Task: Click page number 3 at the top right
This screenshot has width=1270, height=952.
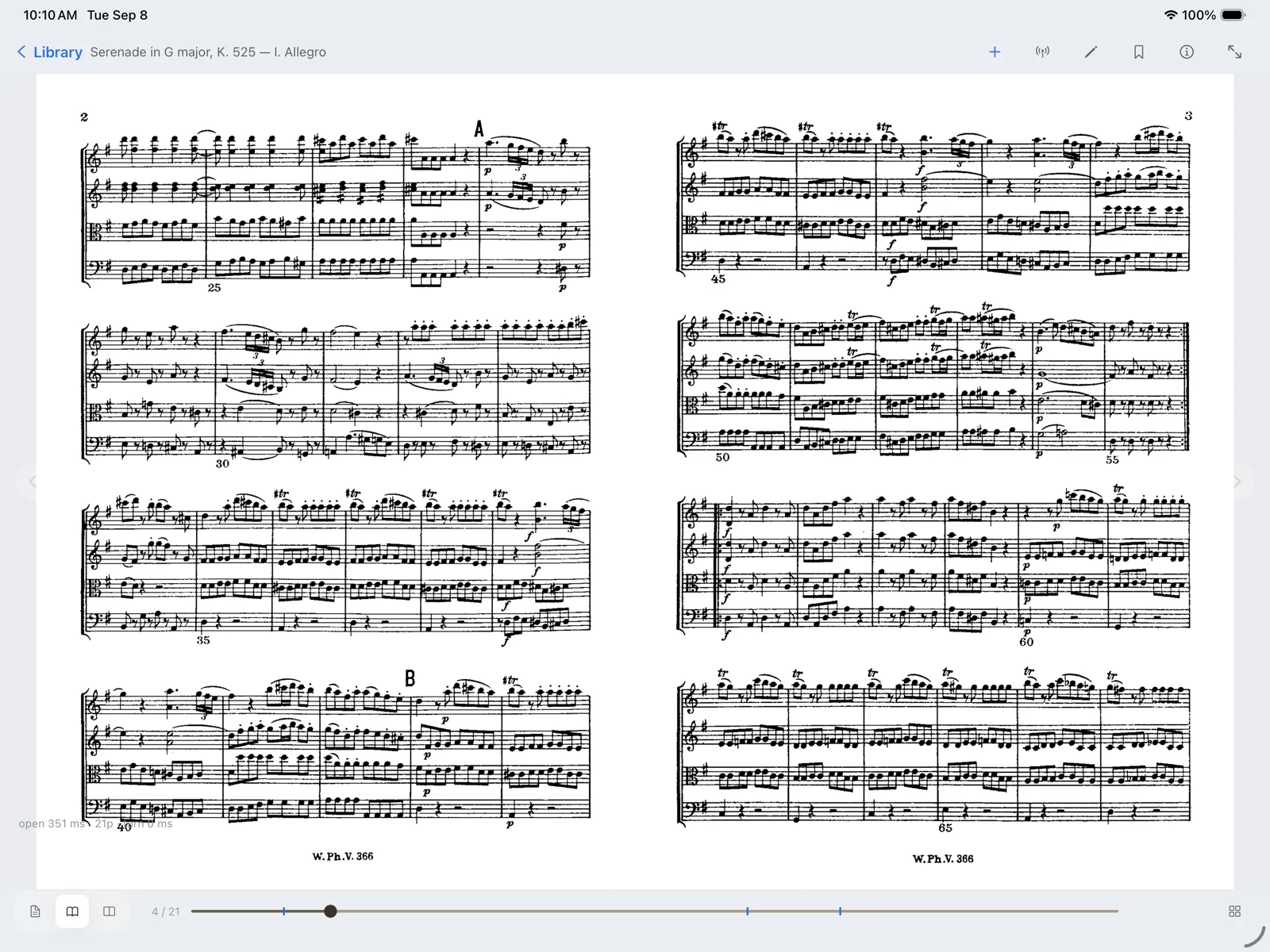Action: coord(1188,116)
